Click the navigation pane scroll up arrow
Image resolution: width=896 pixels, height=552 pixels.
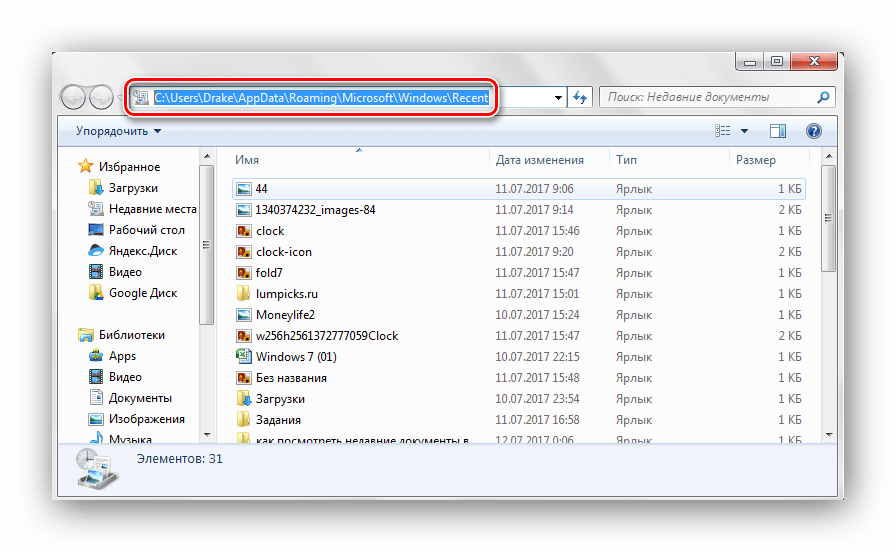(x=207, y=157)
